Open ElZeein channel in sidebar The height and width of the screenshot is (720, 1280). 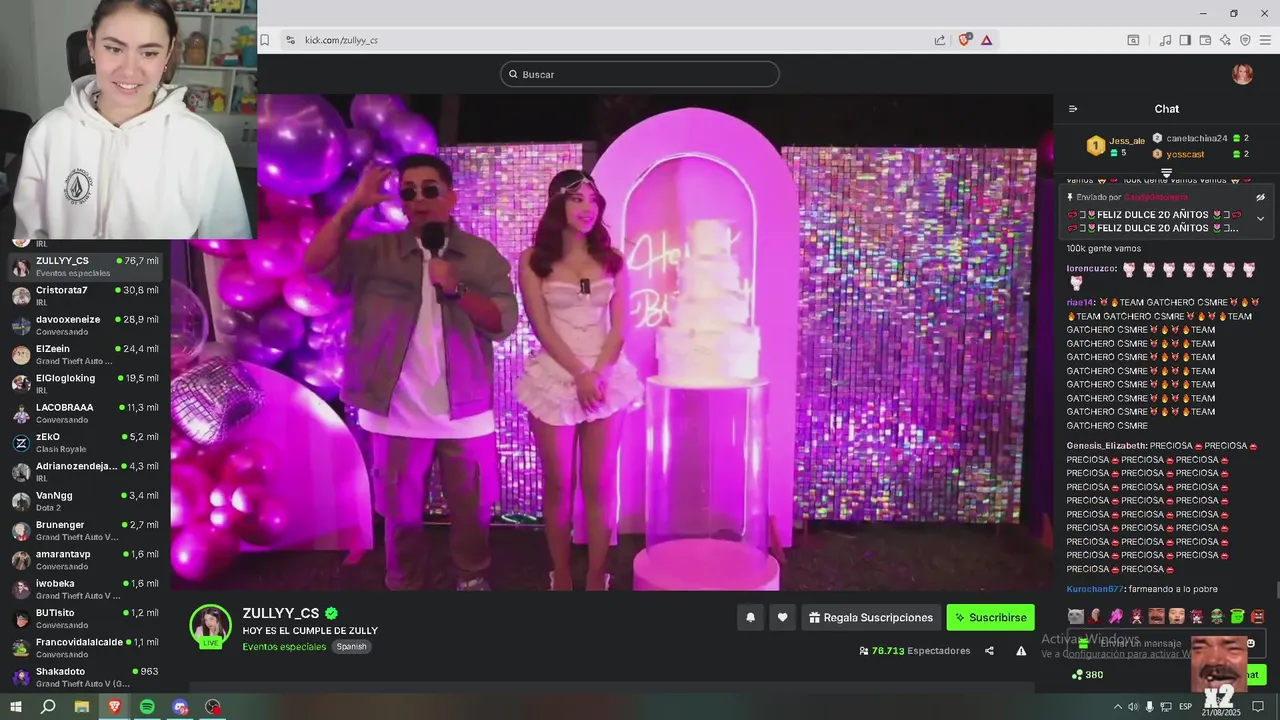coord(85,354)
